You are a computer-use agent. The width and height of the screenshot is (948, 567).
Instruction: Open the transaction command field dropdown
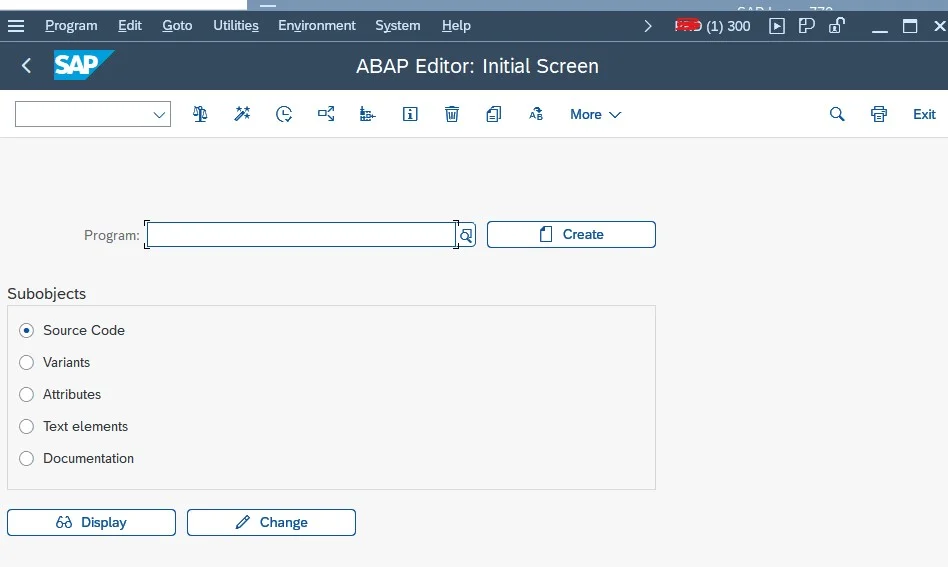(x=159, y=114)
